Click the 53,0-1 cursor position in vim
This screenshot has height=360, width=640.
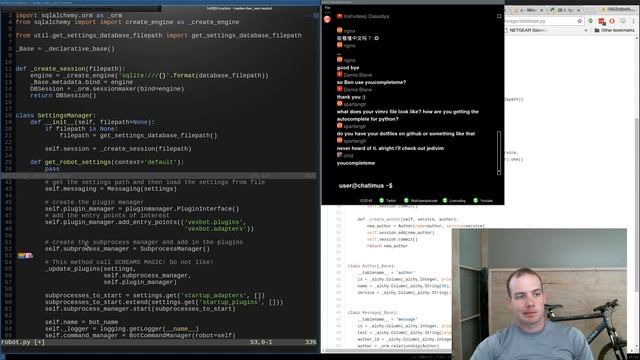pos(261,342)
